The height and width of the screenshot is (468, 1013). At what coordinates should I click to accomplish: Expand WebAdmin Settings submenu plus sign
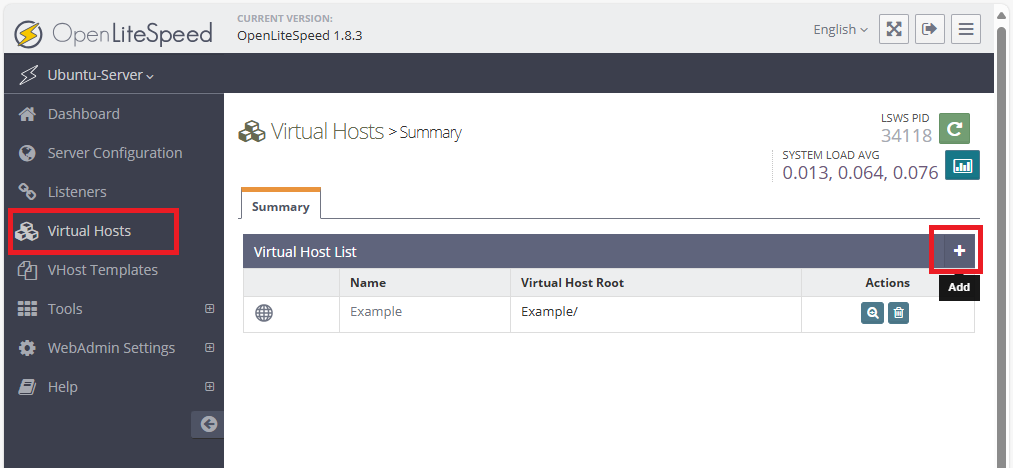click(x=209, y=347)
